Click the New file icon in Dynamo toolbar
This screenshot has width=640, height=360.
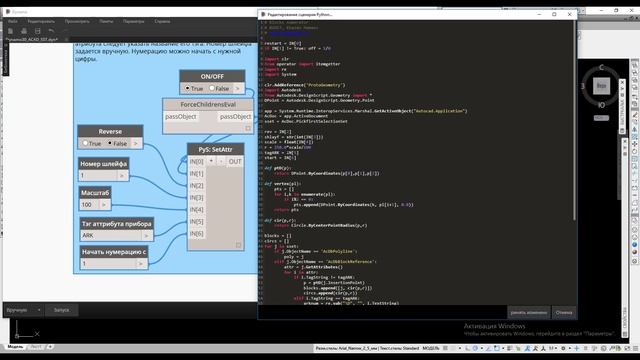click(x=11, y=31)
